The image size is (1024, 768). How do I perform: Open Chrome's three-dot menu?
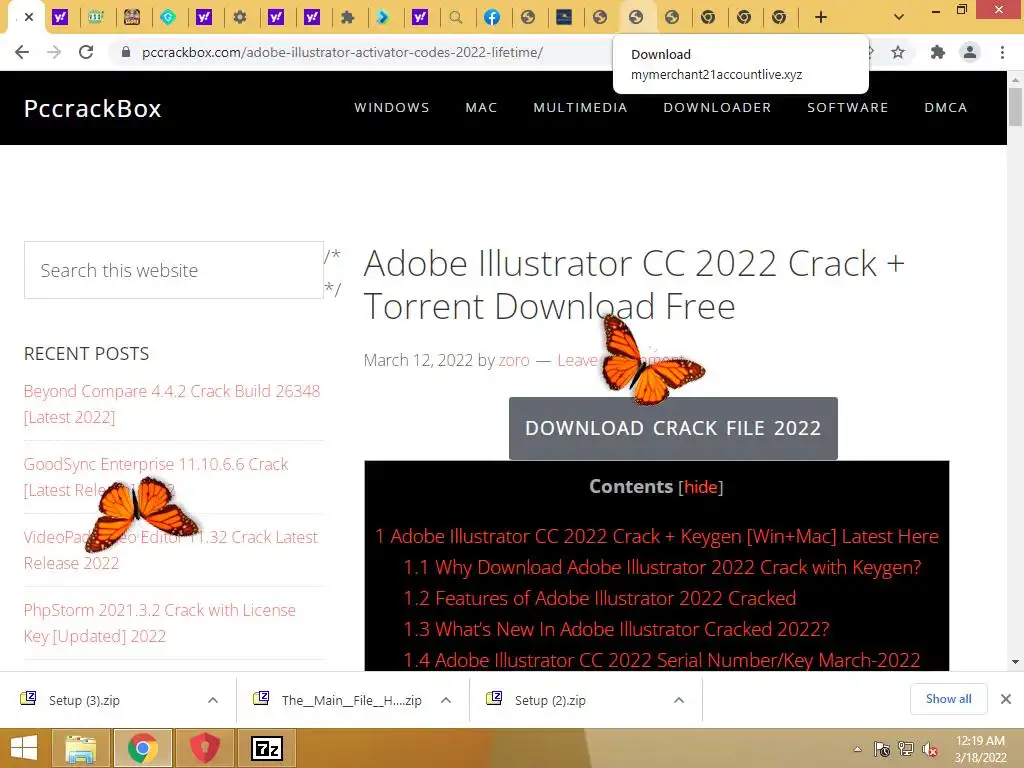(x=1002, y=52)
